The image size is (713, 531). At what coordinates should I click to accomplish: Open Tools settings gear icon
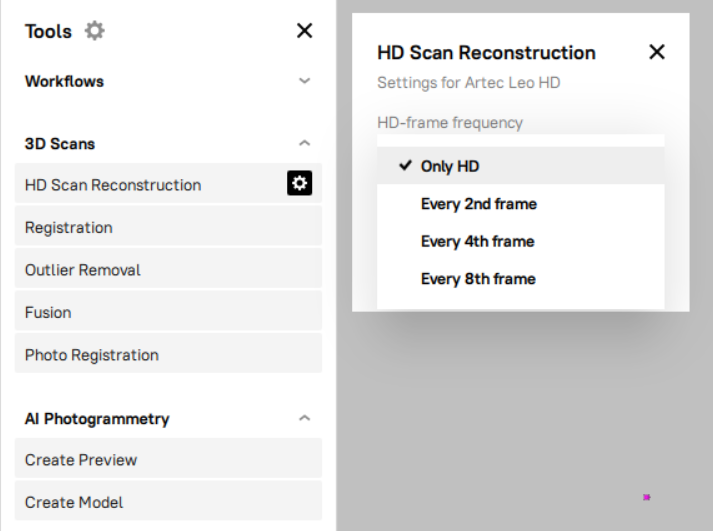click(95, 31)
